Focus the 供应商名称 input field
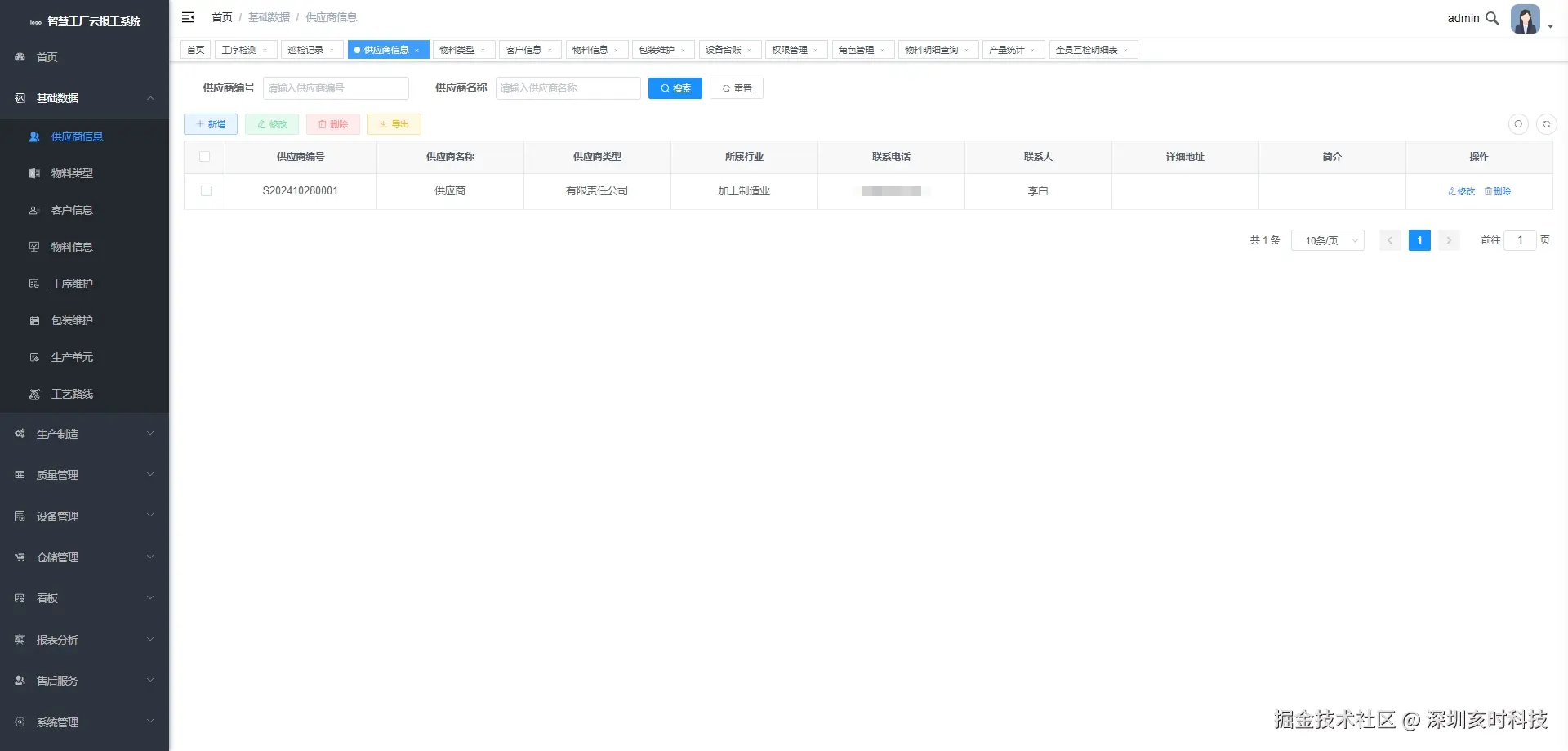1568x751 pixels. pos(568,88)
